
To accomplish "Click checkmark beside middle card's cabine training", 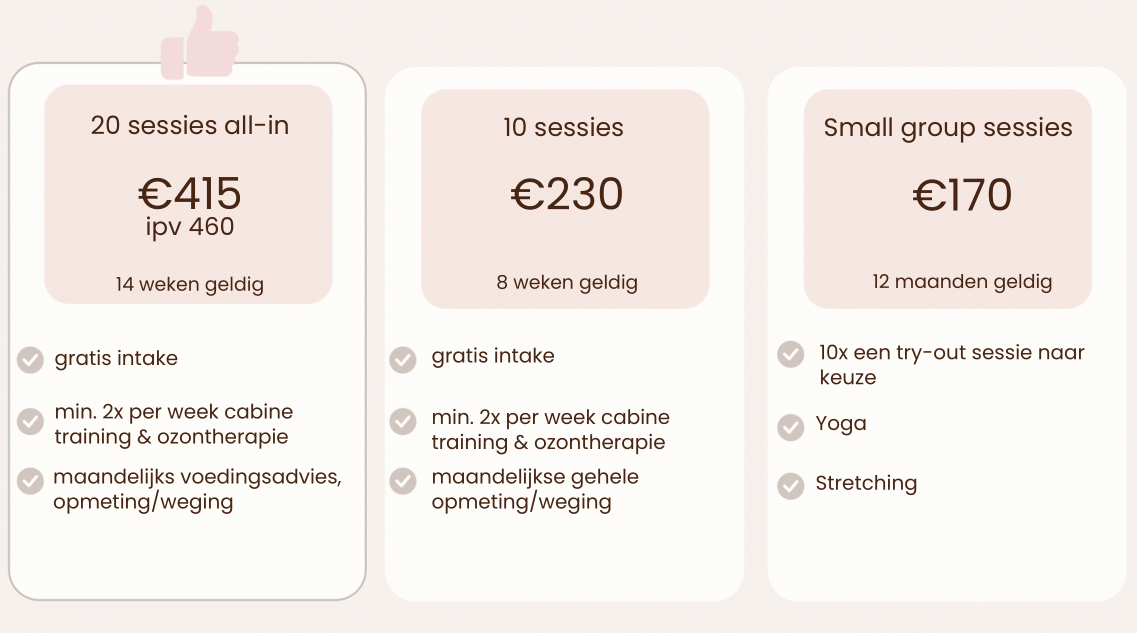I will coord(403,421).
